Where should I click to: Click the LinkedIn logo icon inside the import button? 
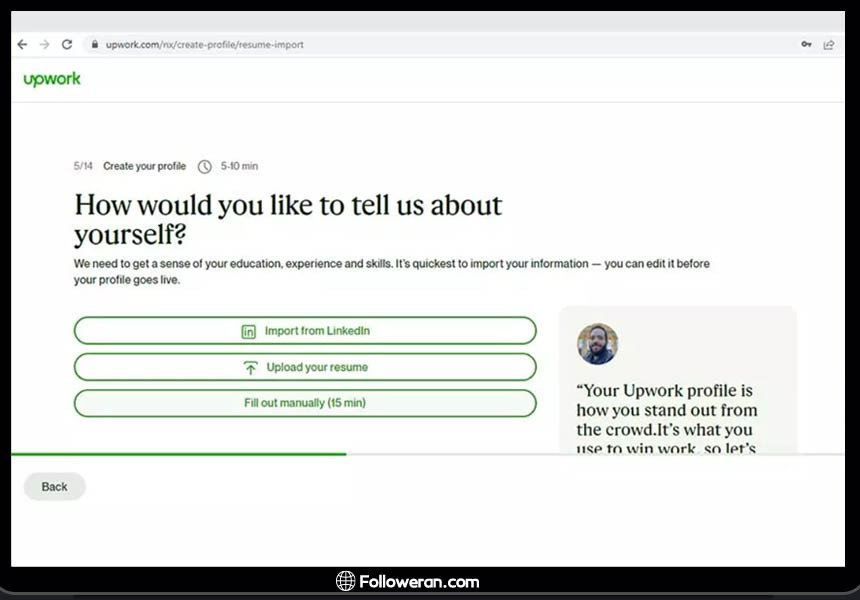[249, 331]
